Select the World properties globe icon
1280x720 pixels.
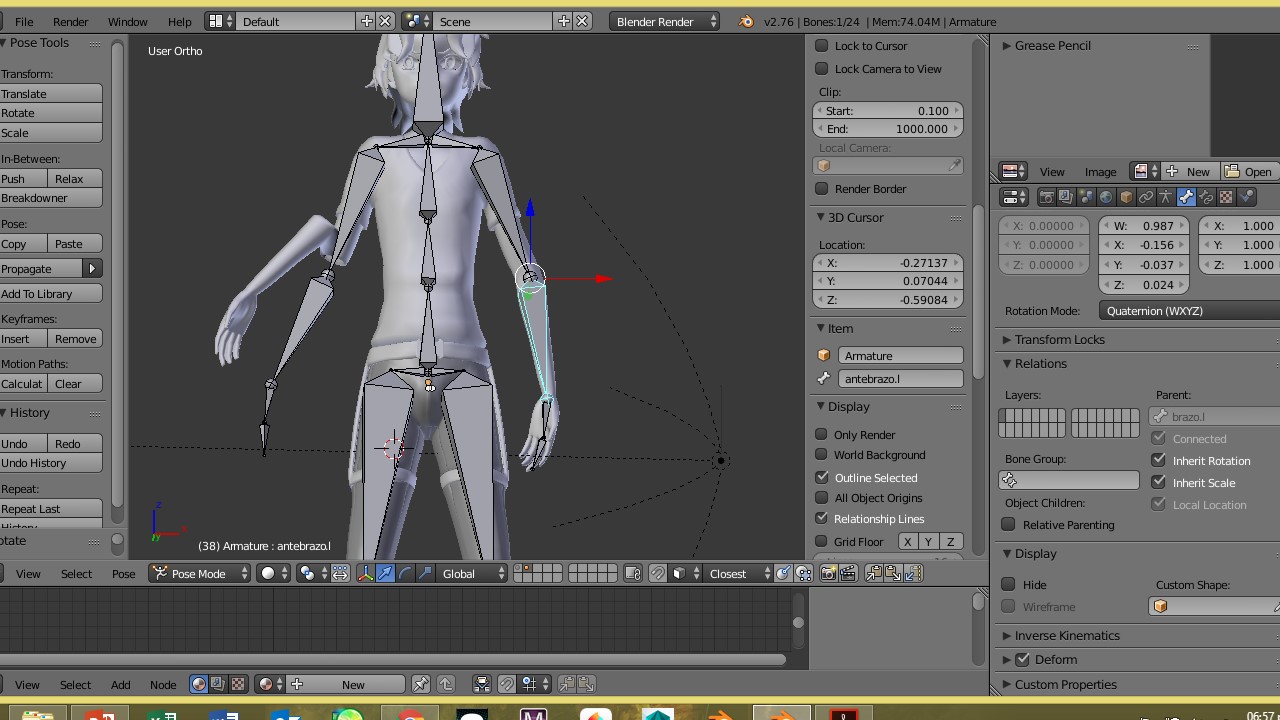[x=1106, y=197]
